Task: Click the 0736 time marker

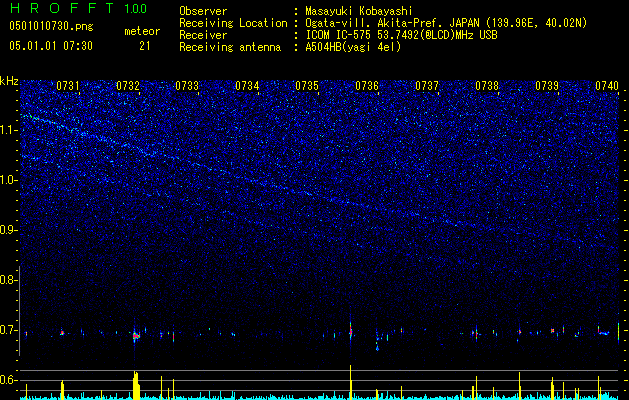Action: coord(367,86)
